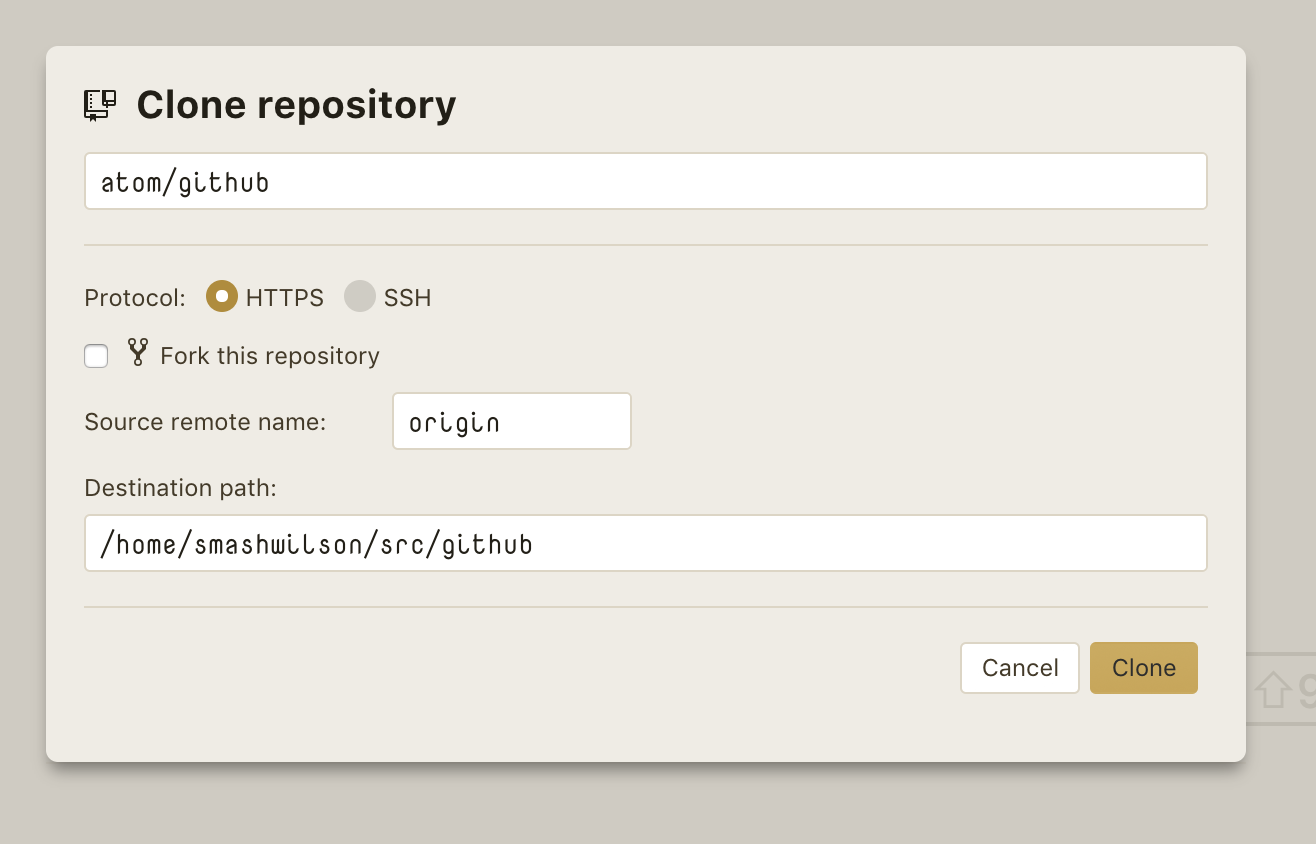Enable the Fork this repository checkbox
This screenshot has width=1316, height=844.
click(x=96, y=355)
